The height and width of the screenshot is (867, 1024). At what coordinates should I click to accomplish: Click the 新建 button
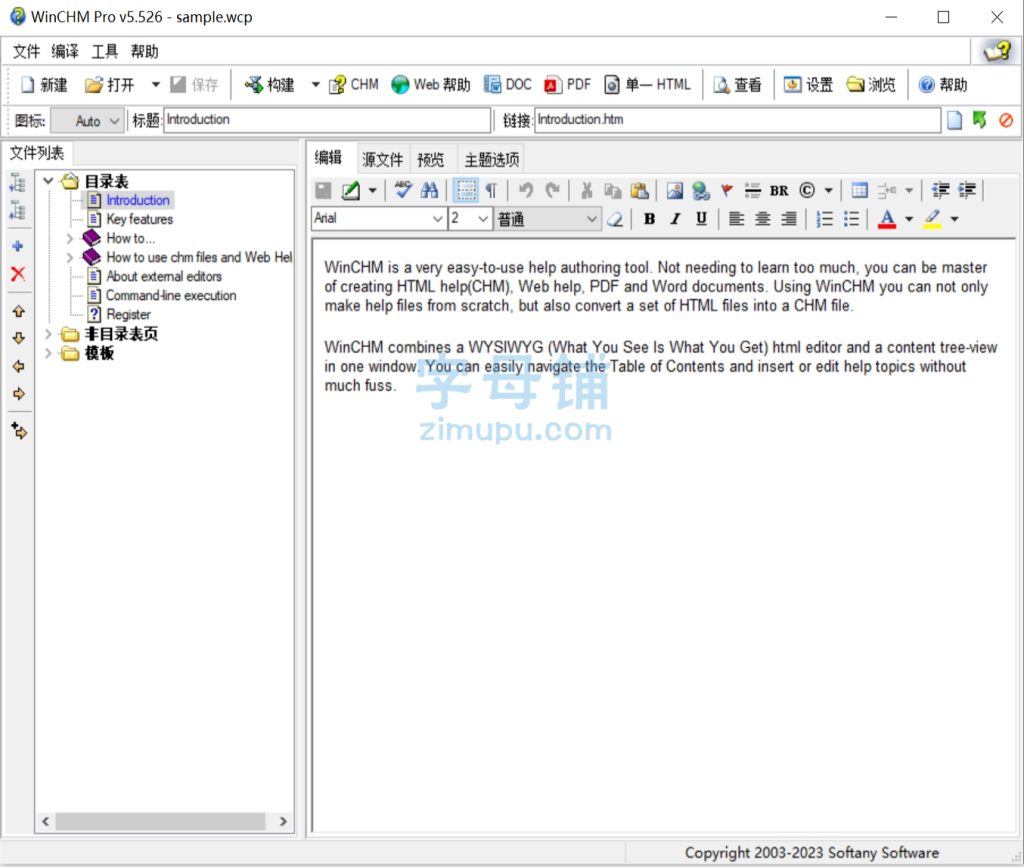coord(44,84)
